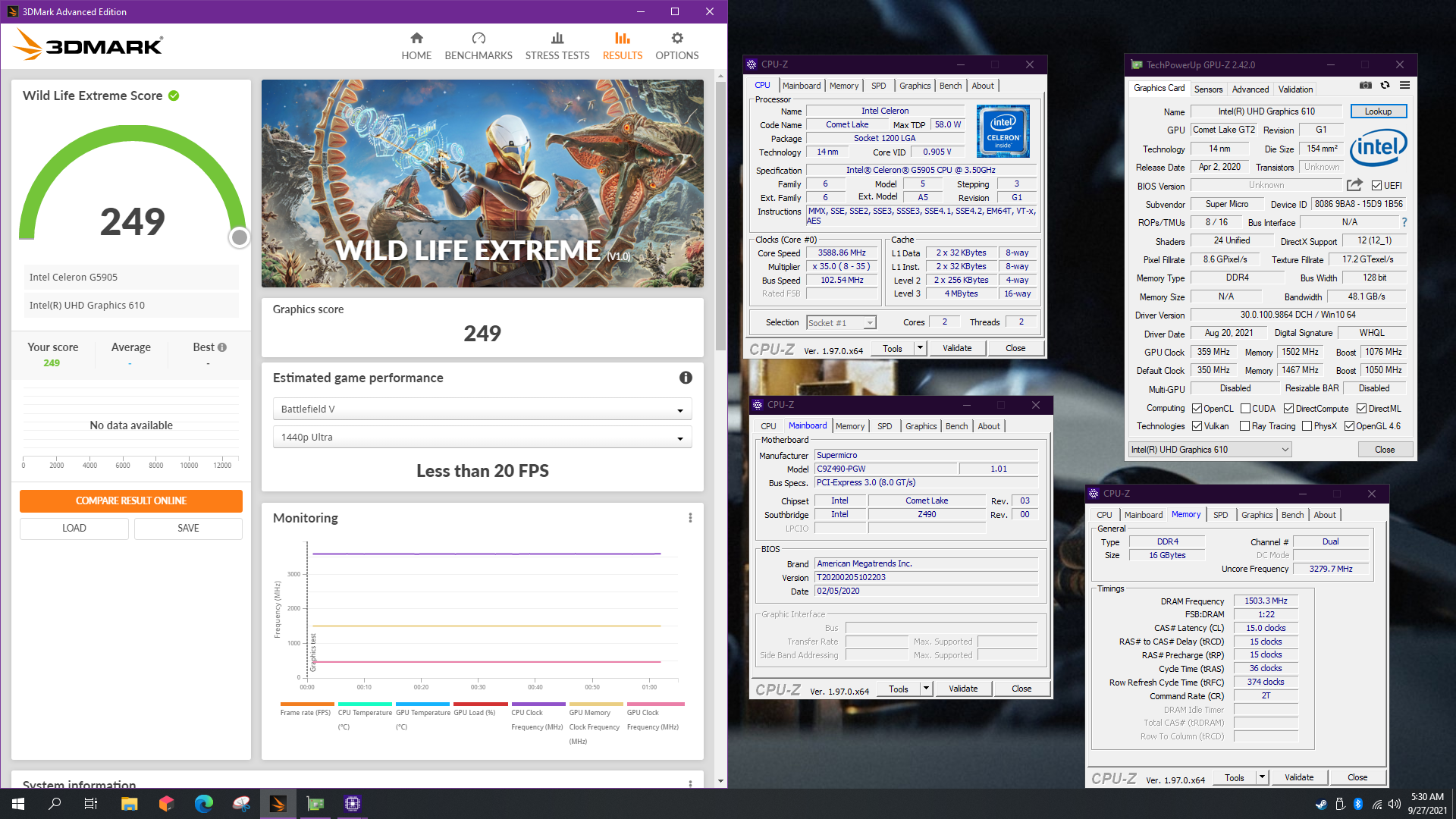Toggle the DirectCompute checkbox

point(1288,409)
